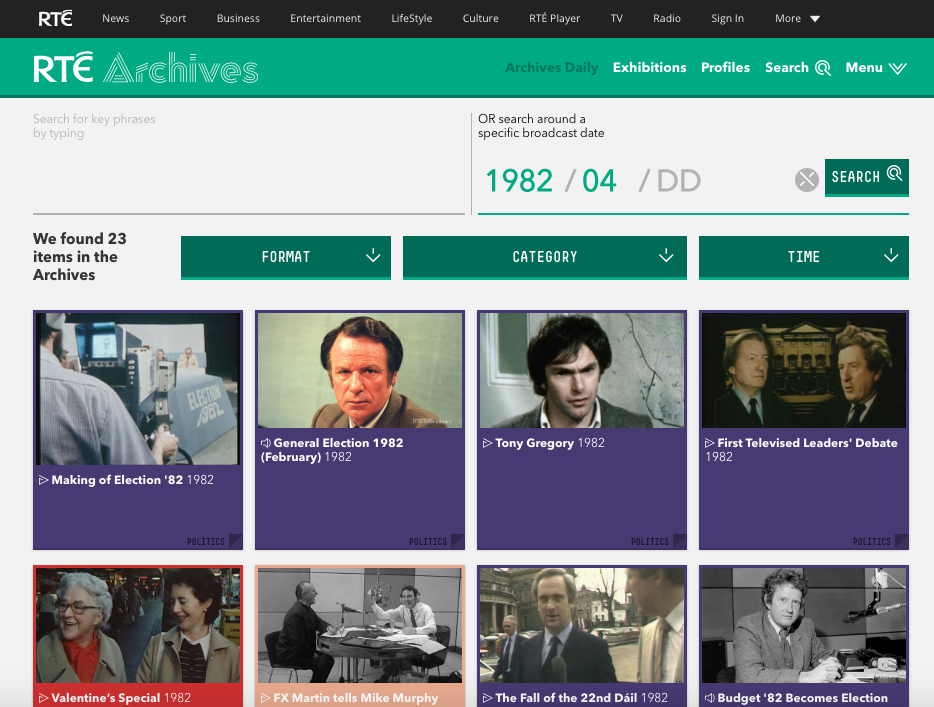Go to the Sport section
This screenshot has height=707, width=934.
pyautogui.click(x=173, y=18)
